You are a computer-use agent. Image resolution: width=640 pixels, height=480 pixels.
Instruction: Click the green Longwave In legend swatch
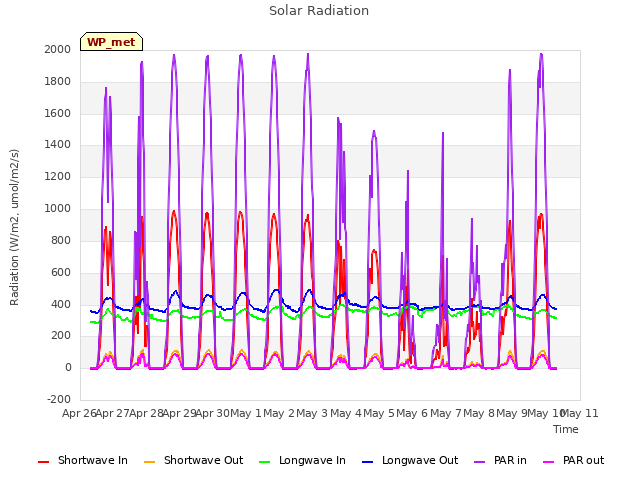point(264,462)
